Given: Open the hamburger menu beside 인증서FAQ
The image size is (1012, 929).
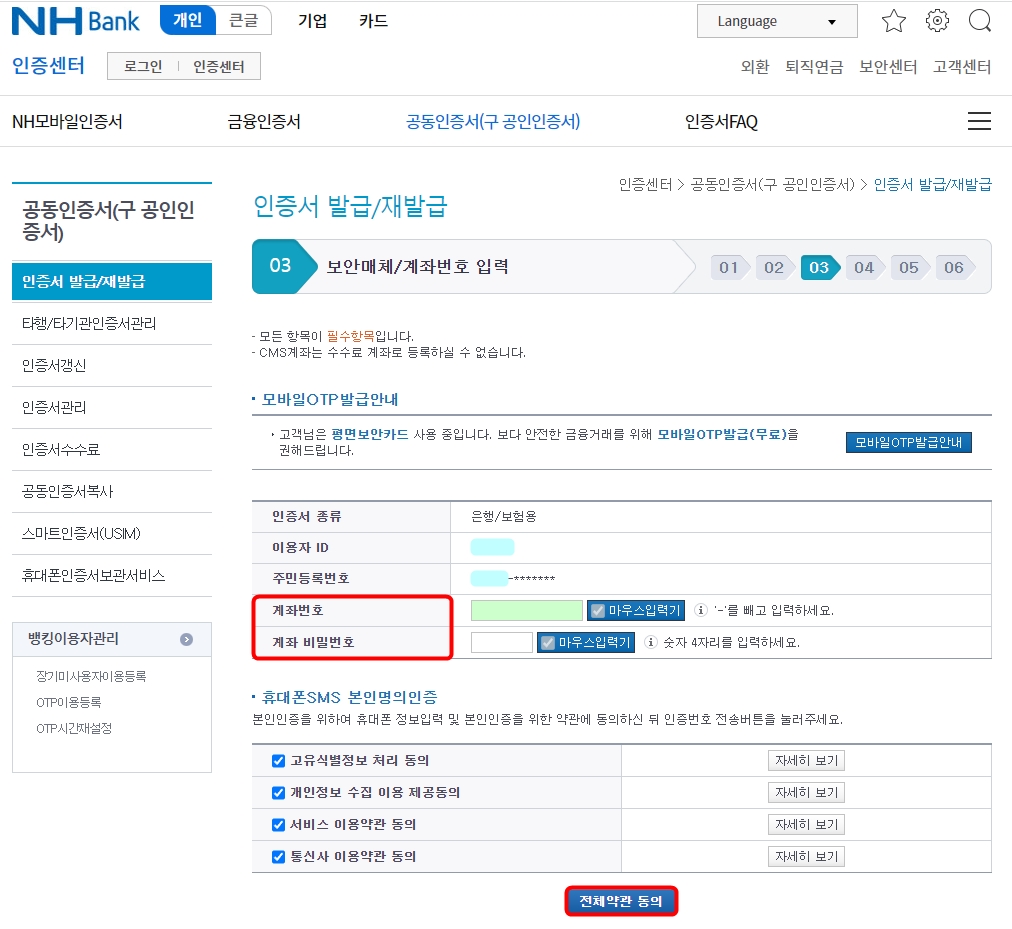Looking at the screenshot, I should [978, 120].
